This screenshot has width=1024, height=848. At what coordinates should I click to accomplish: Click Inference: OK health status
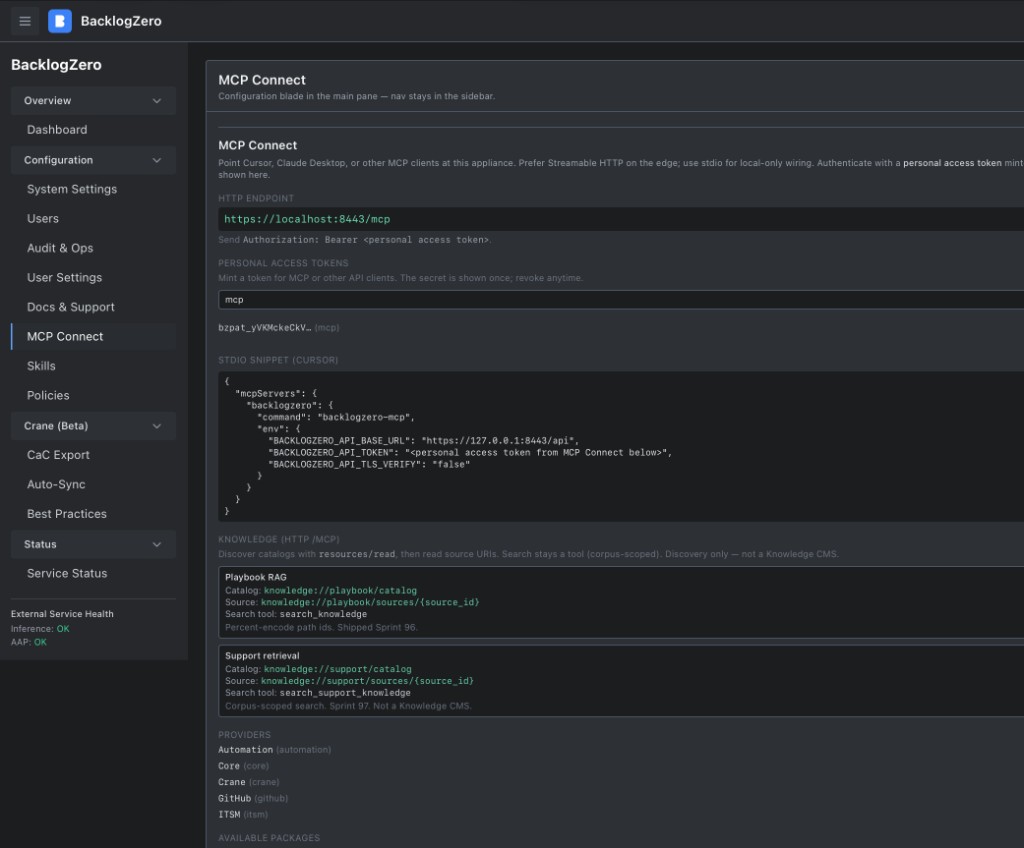(40, 629)
